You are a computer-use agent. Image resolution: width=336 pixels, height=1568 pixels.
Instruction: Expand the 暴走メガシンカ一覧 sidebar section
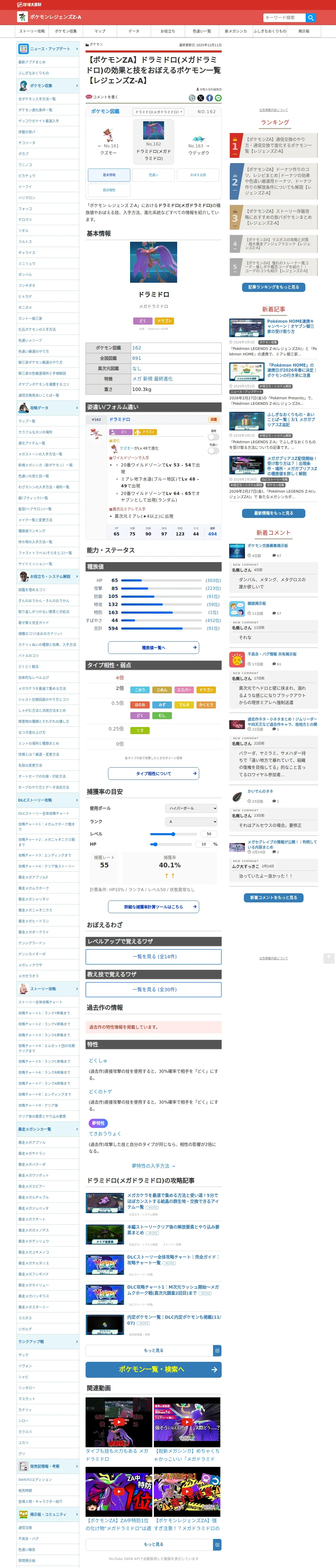pos(48,1129)
